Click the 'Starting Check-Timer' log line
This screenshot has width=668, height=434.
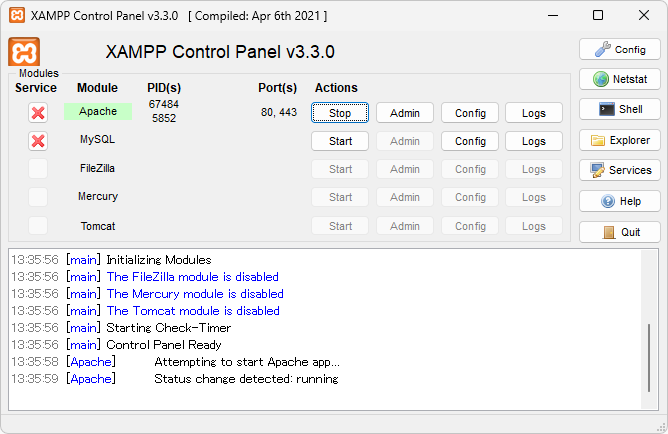click(x=169, y=328)
